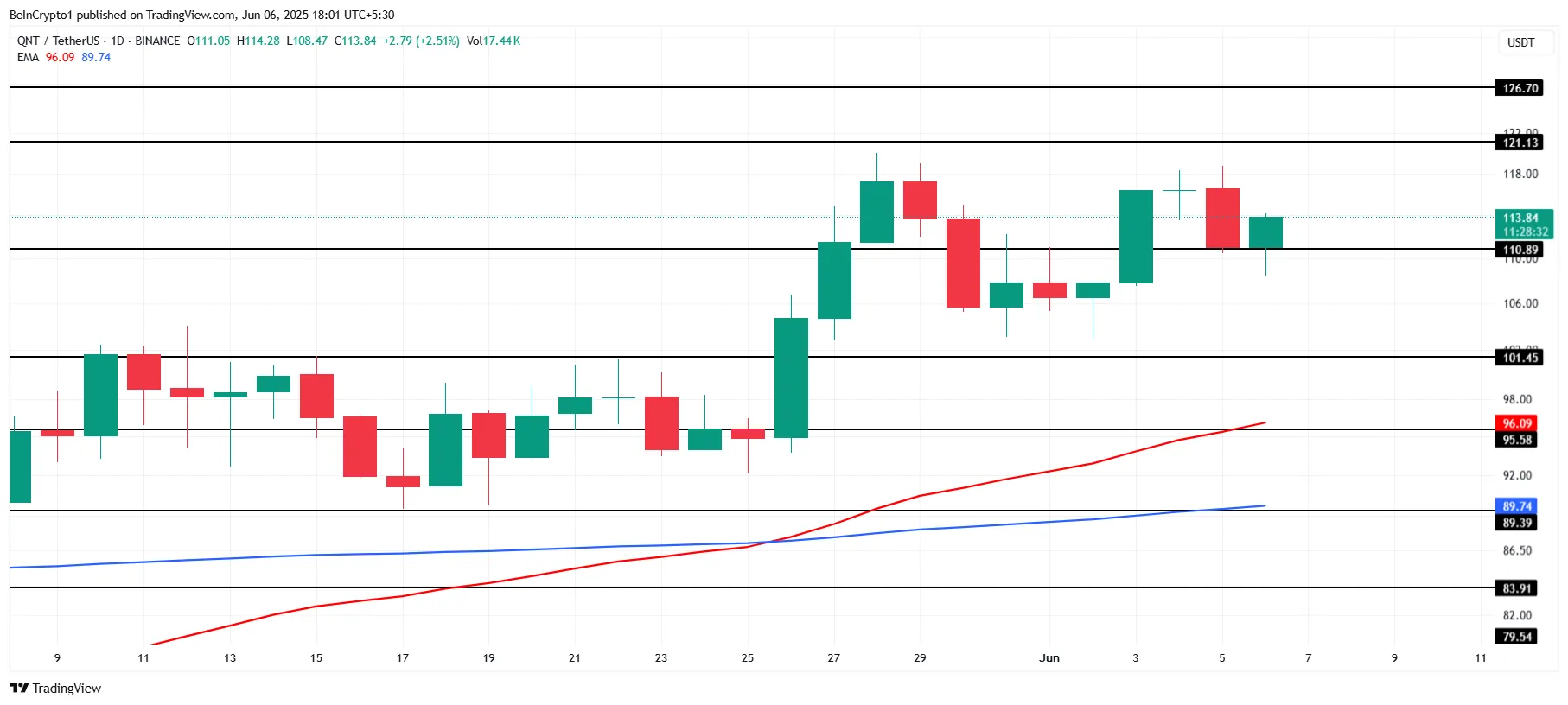Click the TradingView logo icon
The height and width of the screenshot is (705, 1568).
coord(19,688)
